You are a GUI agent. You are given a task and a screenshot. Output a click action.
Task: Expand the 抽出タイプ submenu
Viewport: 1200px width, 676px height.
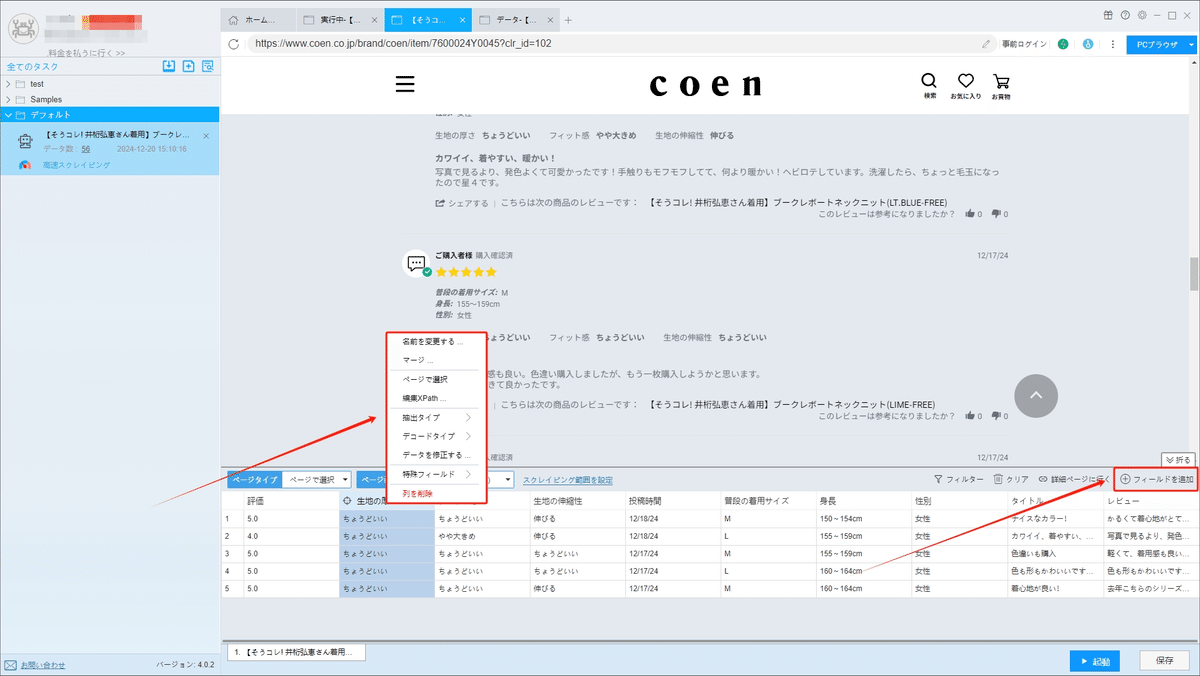436,417
